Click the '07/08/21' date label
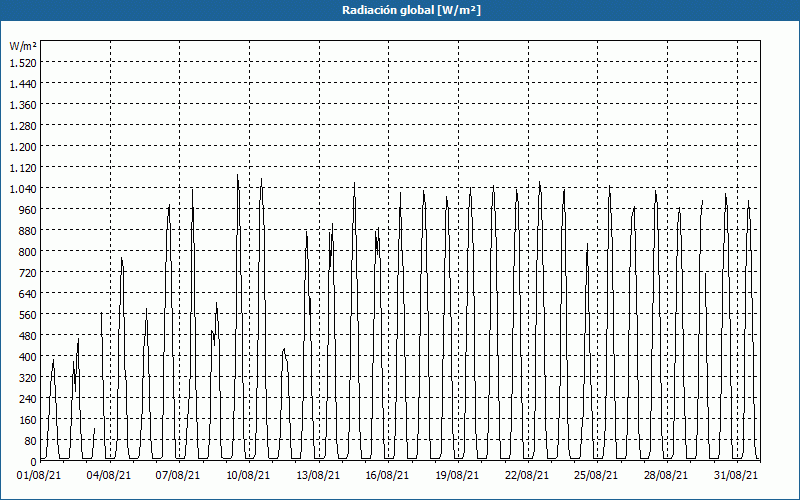 pyautogui.click(x=178, y=476)
